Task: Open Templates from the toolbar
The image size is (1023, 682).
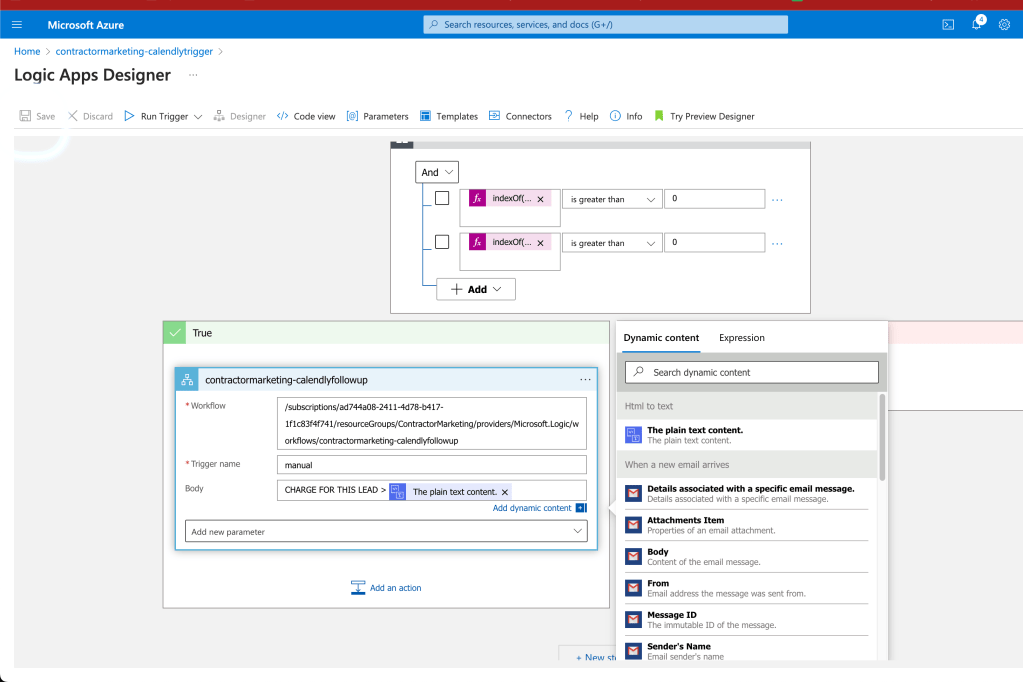Action: tap(449, 116)
